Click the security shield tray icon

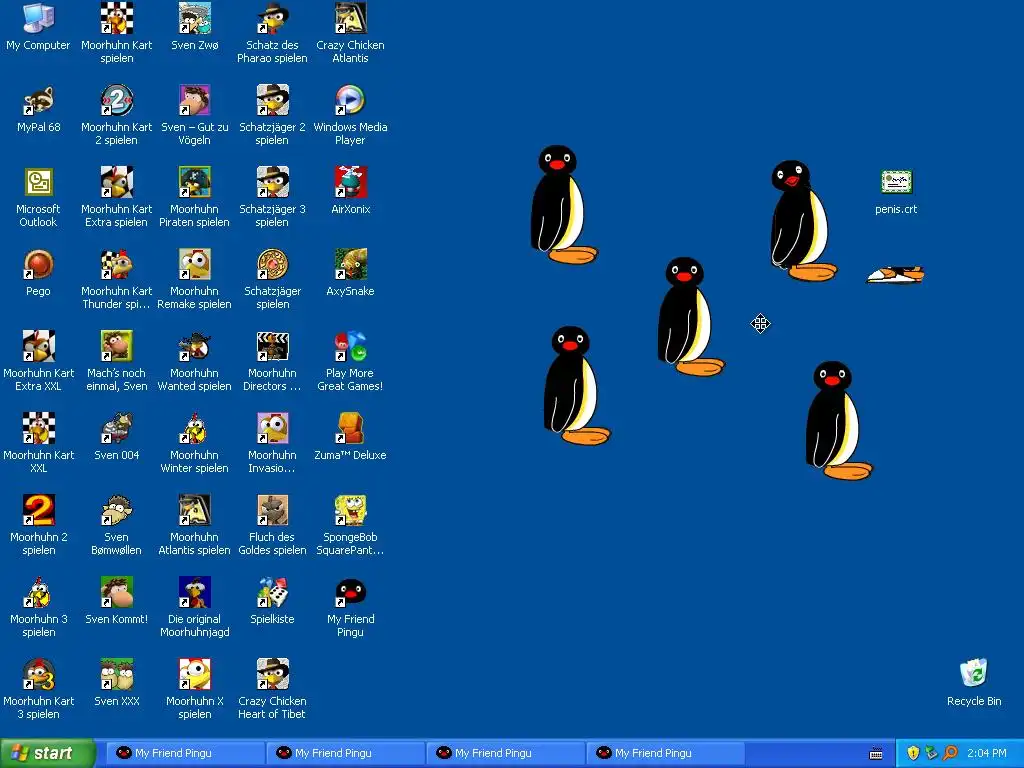coord(913,754)
